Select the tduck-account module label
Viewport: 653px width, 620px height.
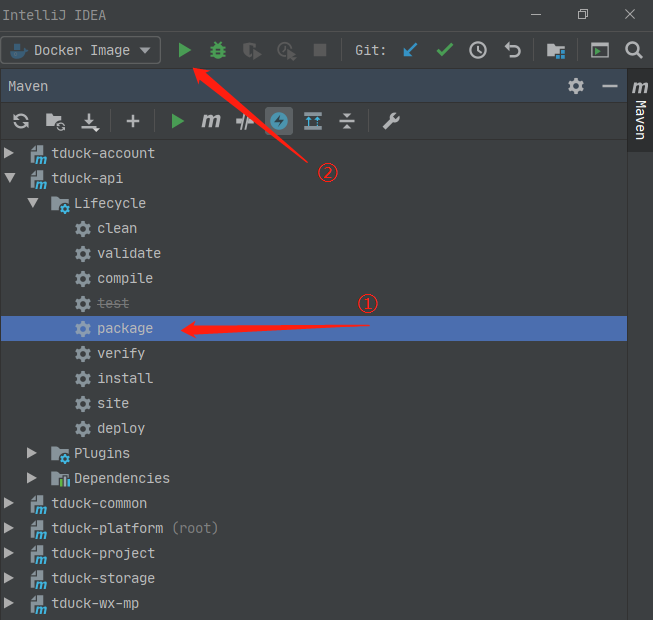coord(103,153)
